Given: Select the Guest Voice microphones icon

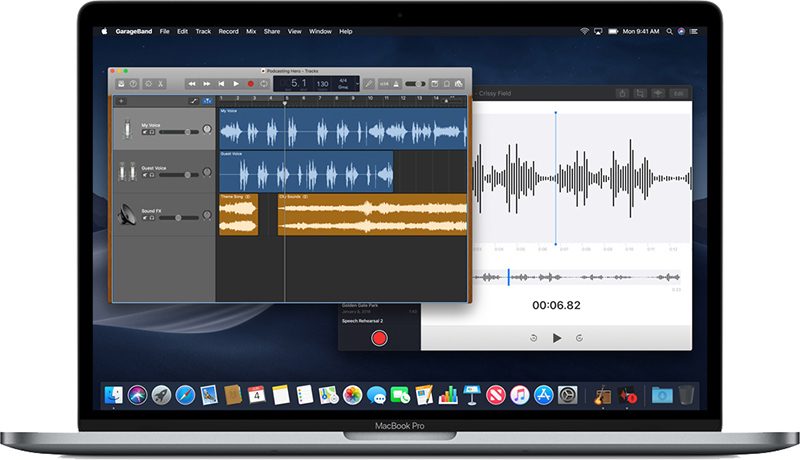Looking at the screenshot, I should (x=127, y=171).
